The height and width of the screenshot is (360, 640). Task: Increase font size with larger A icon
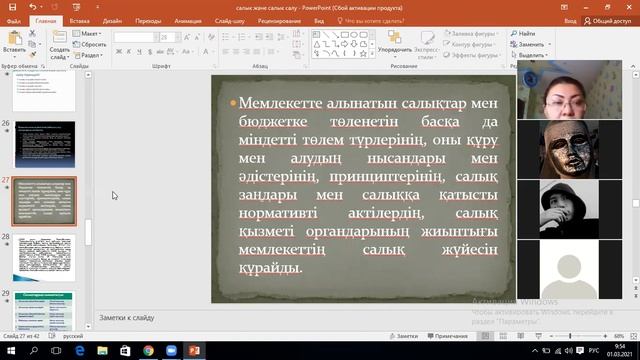pyautogui.click(x=187, y=37)
